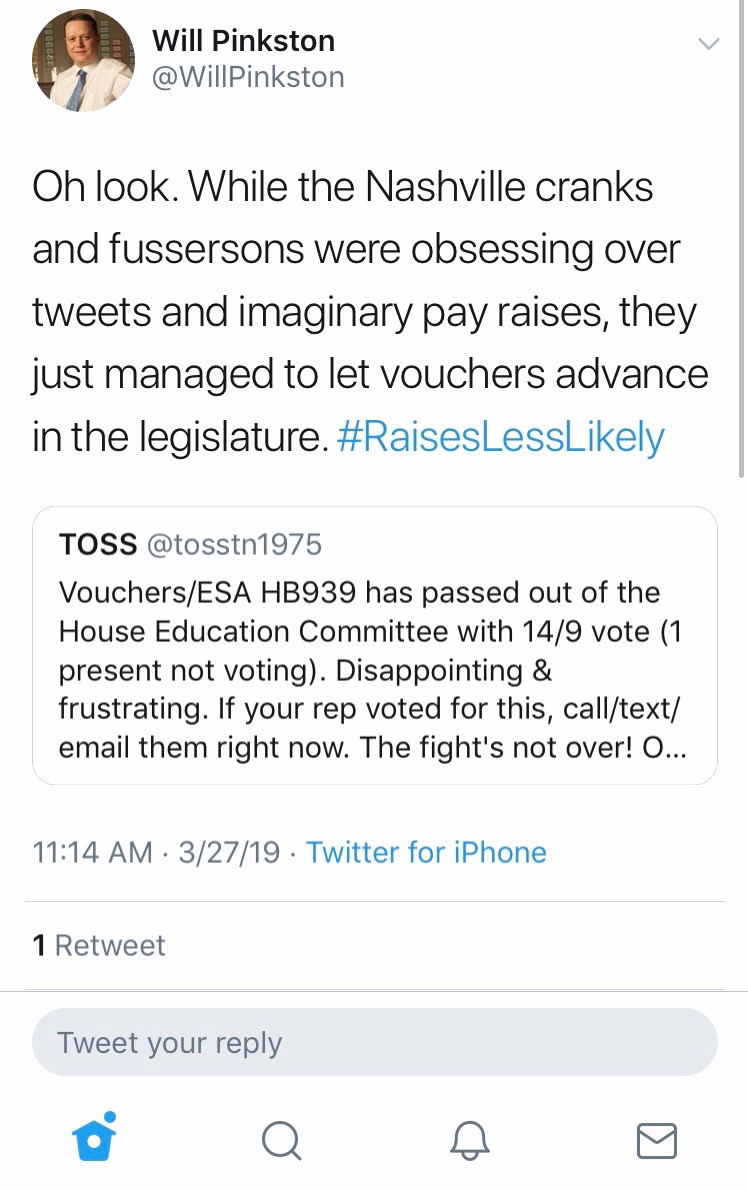Open the #RaisesLessLikely hashtag
The height and width of the screenshot is (1190, 748).
pyautogui.click(x=501, y=439)
